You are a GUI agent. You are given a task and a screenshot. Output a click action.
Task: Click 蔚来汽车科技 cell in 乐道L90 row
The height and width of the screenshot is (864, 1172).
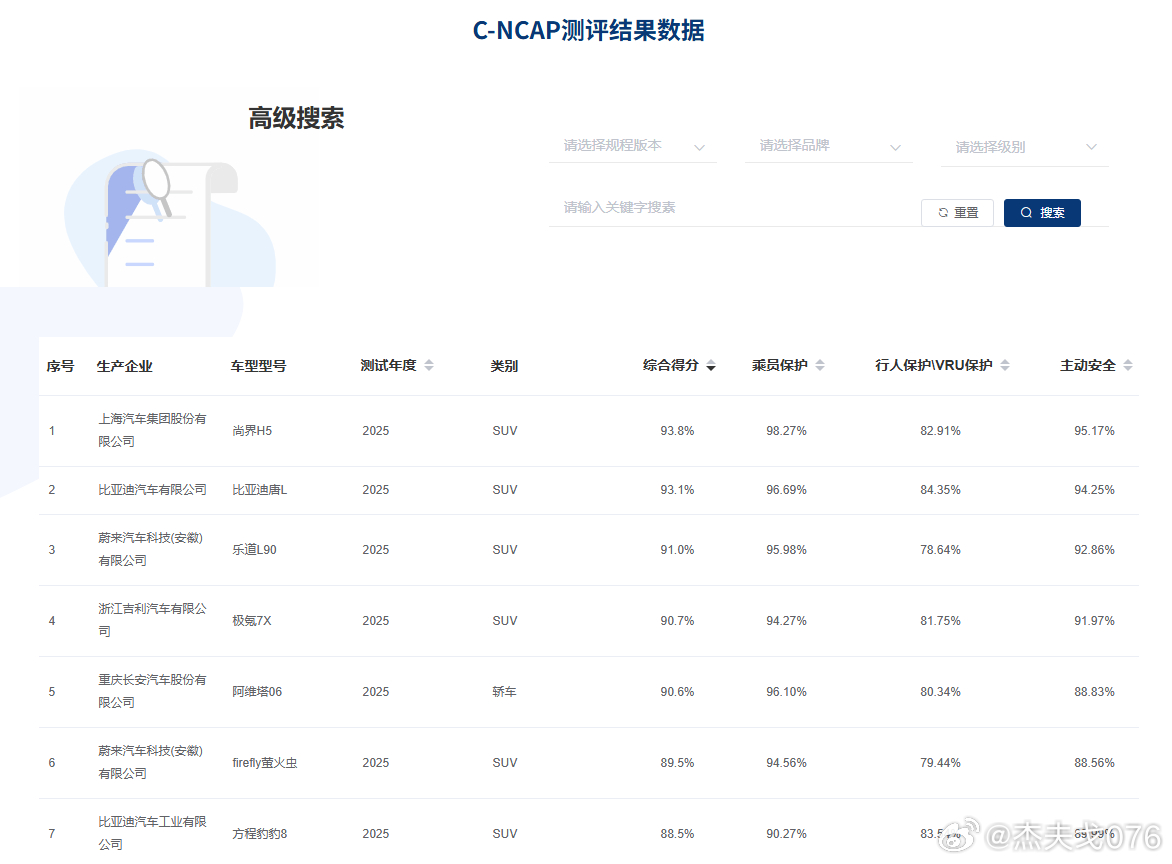coord(151,549)
